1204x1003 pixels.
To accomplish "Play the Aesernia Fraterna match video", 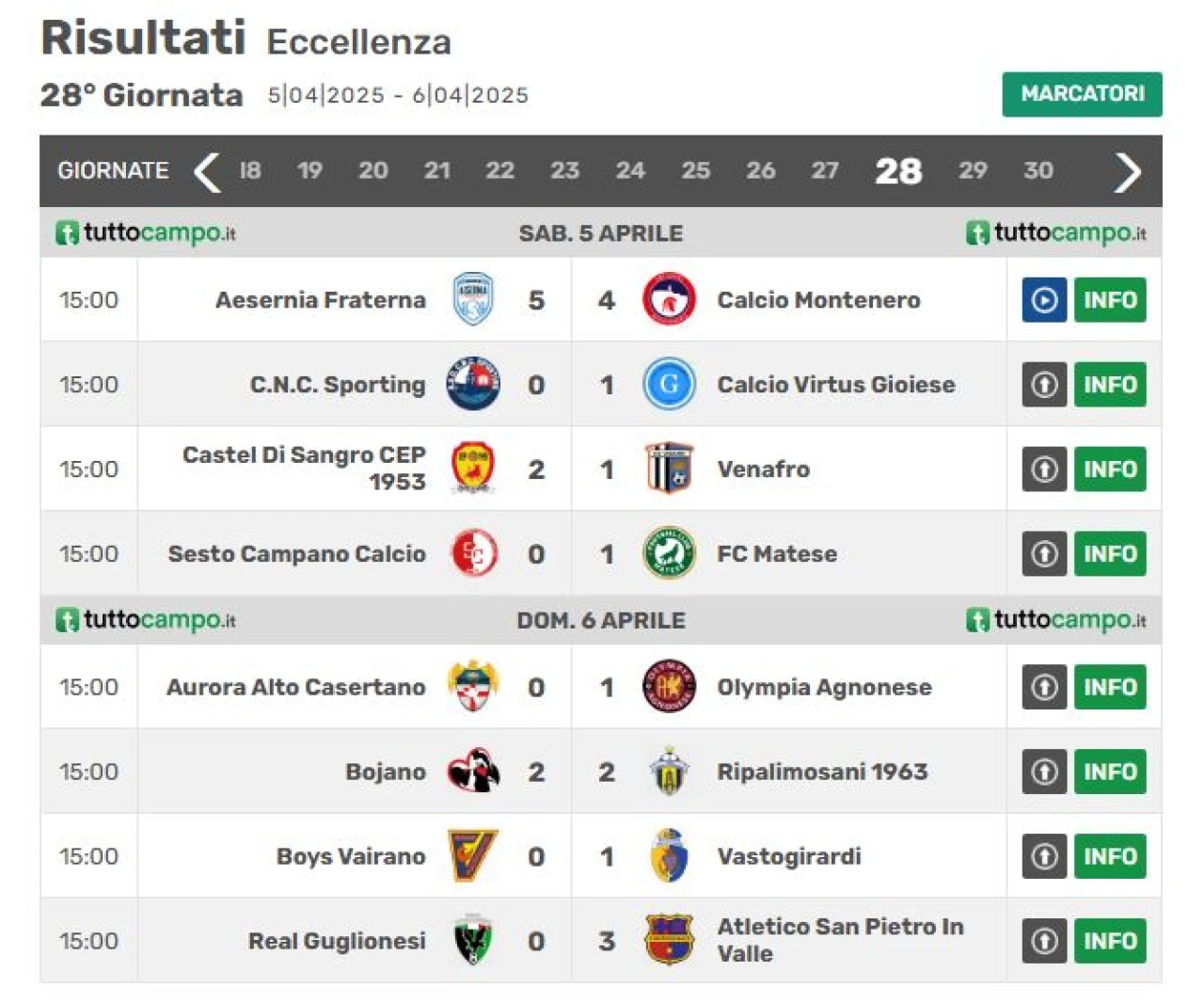I will 1044,300.
